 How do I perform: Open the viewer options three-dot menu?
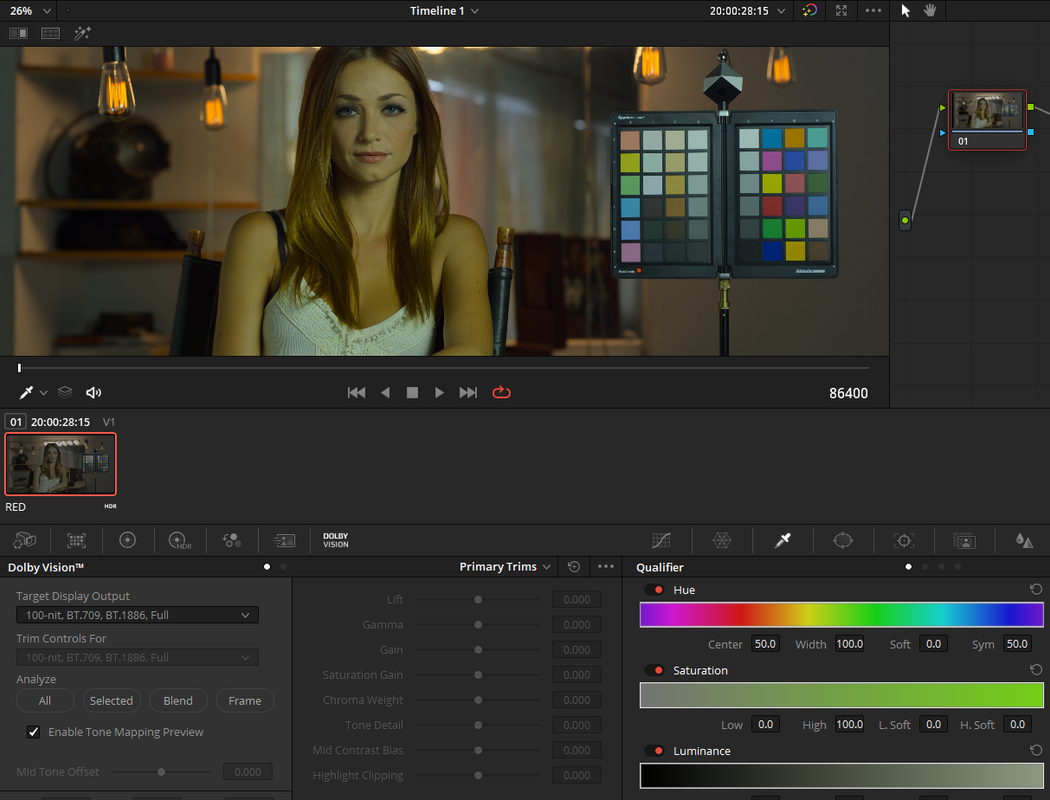873,11
